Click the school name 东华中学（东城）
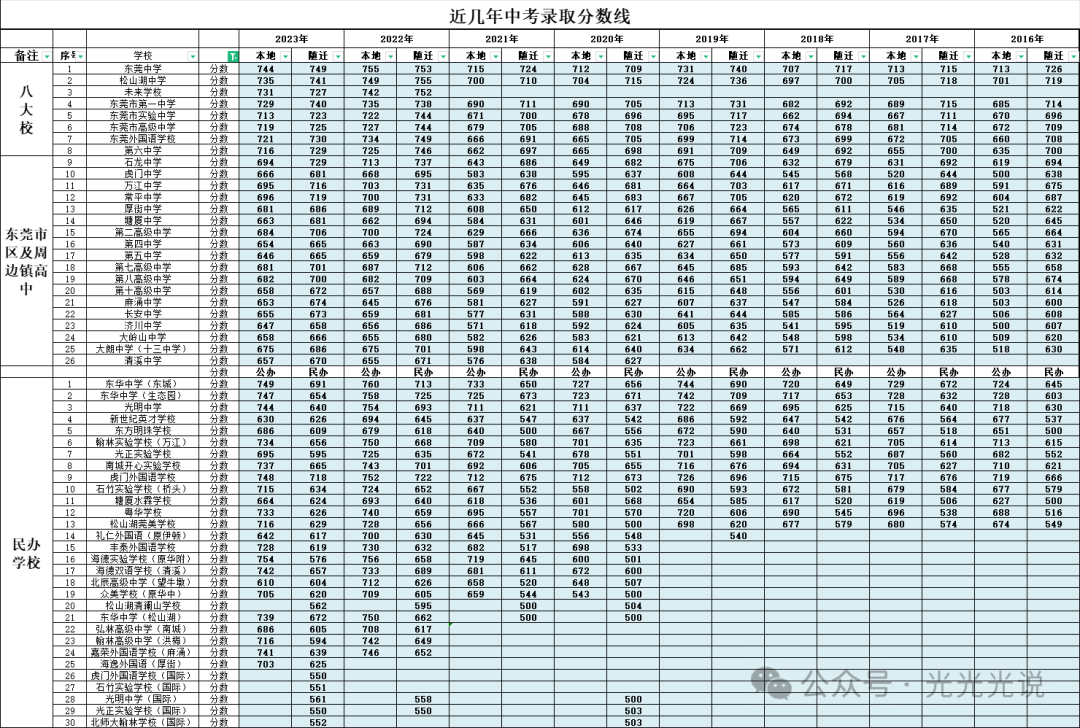The image size is (1080, 728). point(143,384)
